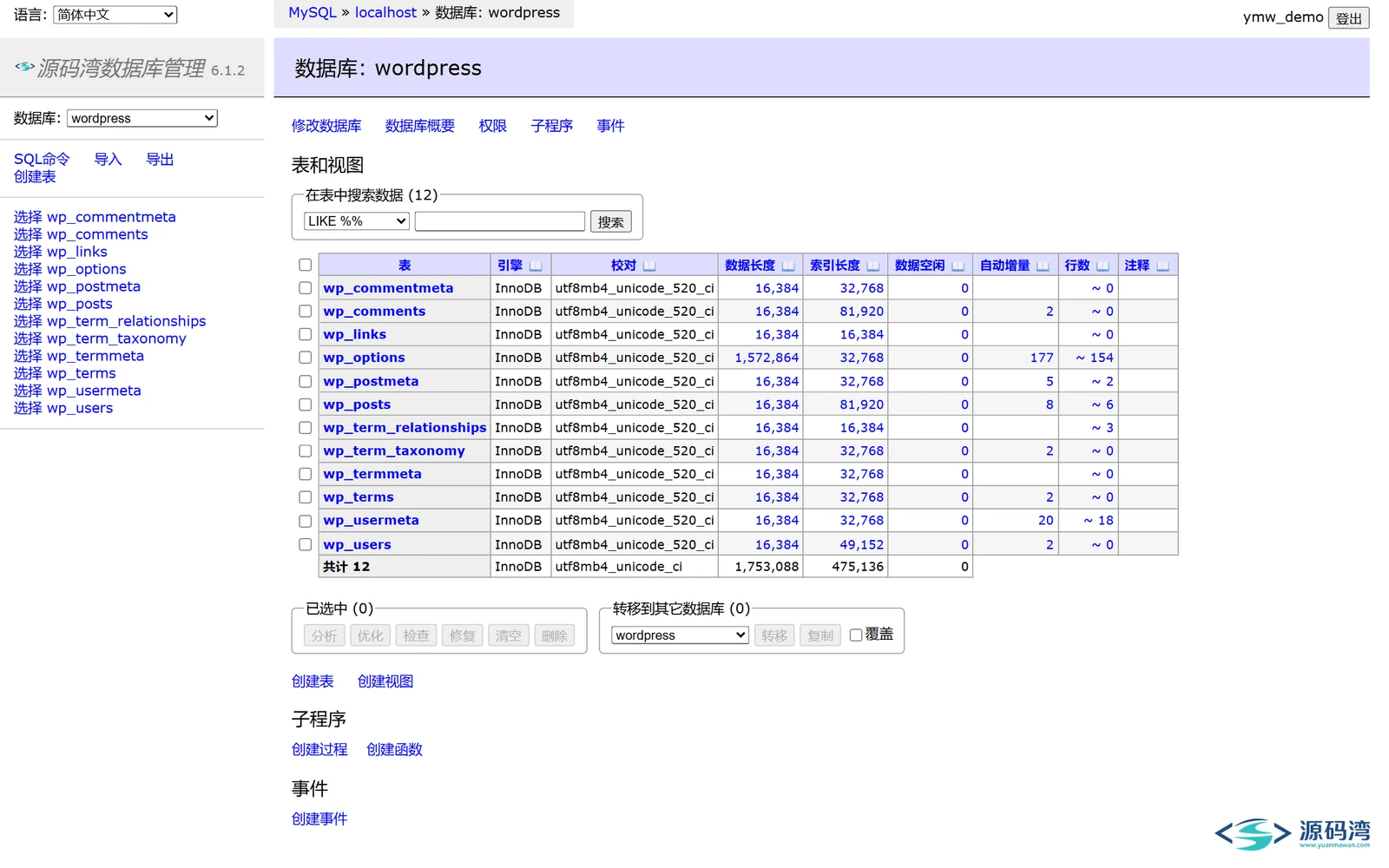Open help icon next to 数据长度 column
Image resolution: width=1389 pixels, height=868 pixels.
[x=788, y=266]
